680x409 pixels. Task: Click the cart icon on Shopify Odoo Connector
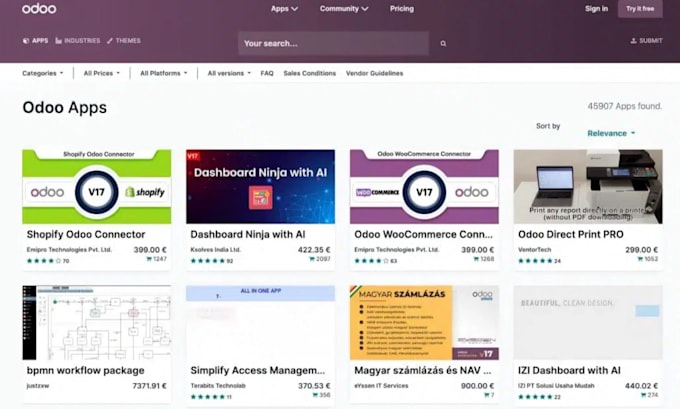pyautogui.click(x=149, y=259)
